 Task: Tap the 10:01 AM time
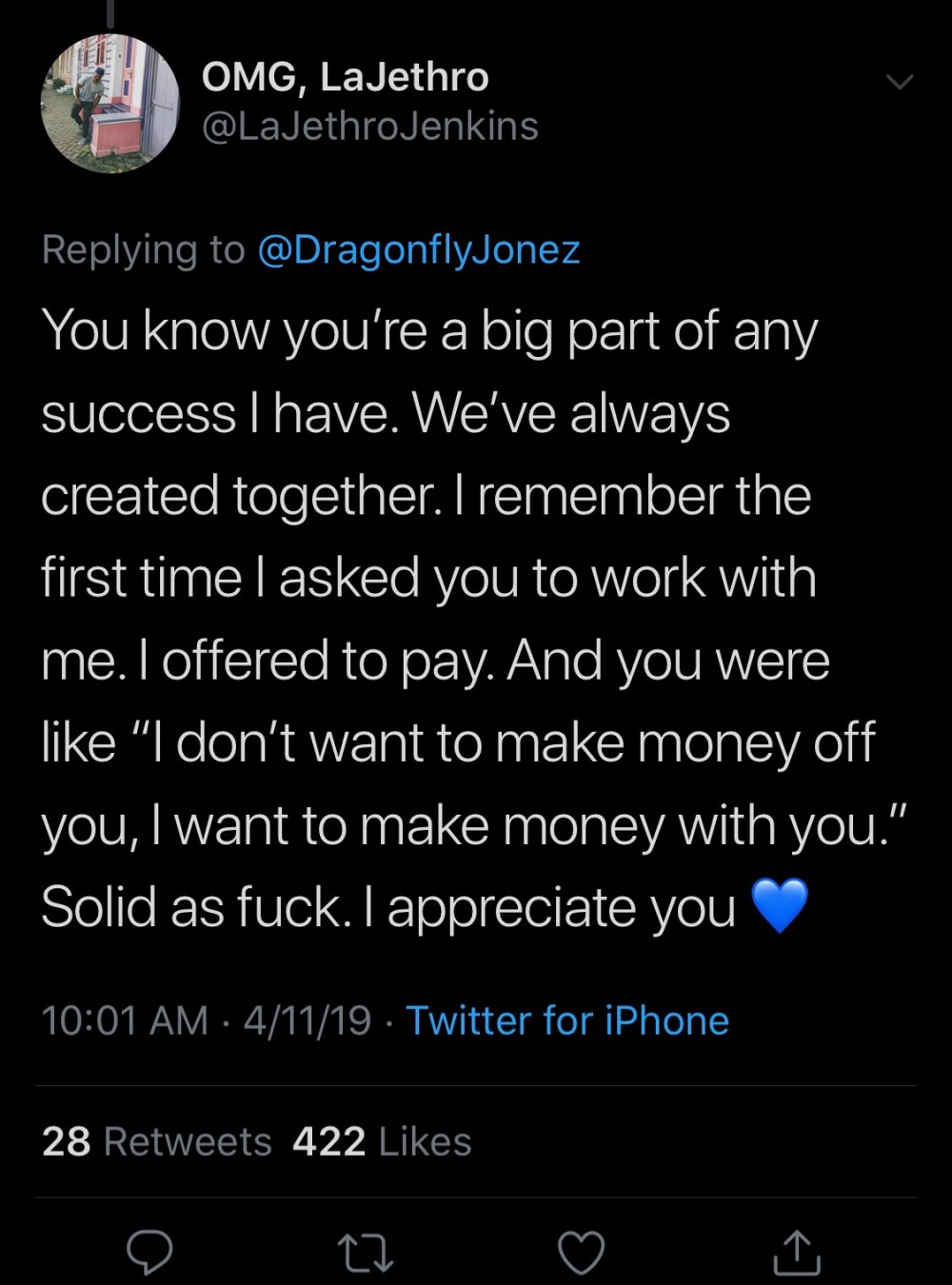pos(125,1020)
